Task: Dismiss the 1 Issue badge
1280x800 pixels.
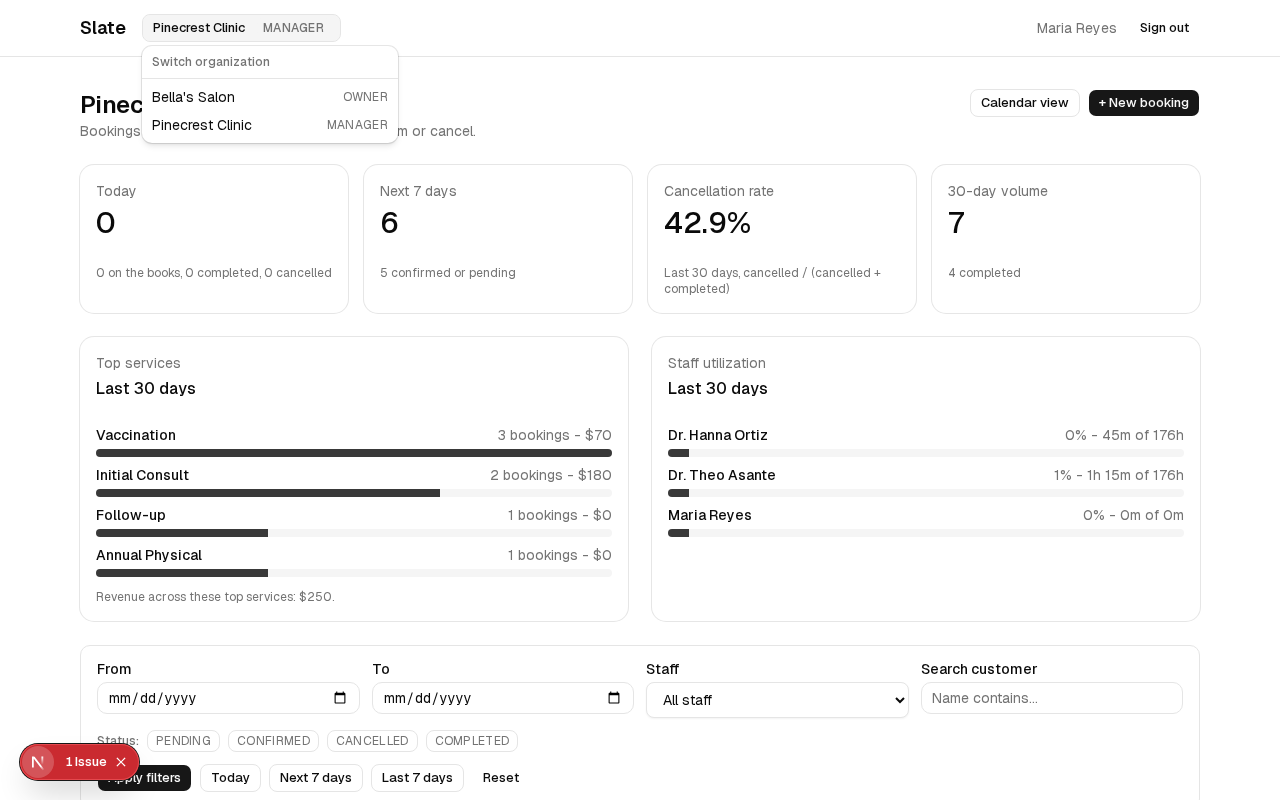Action: click(121, 762)
